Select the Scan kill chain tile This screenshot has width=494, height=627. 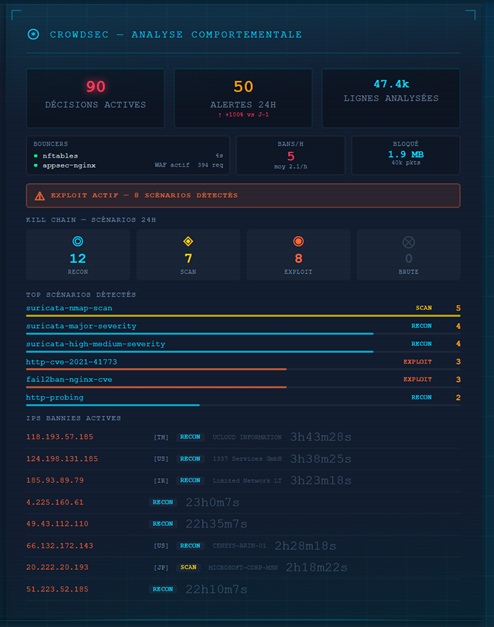tap(188, 255)
